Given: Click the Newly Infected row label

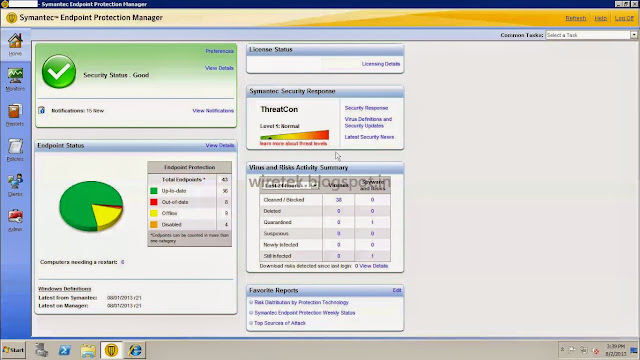Looking at the screenshot, I should point(281,244).
